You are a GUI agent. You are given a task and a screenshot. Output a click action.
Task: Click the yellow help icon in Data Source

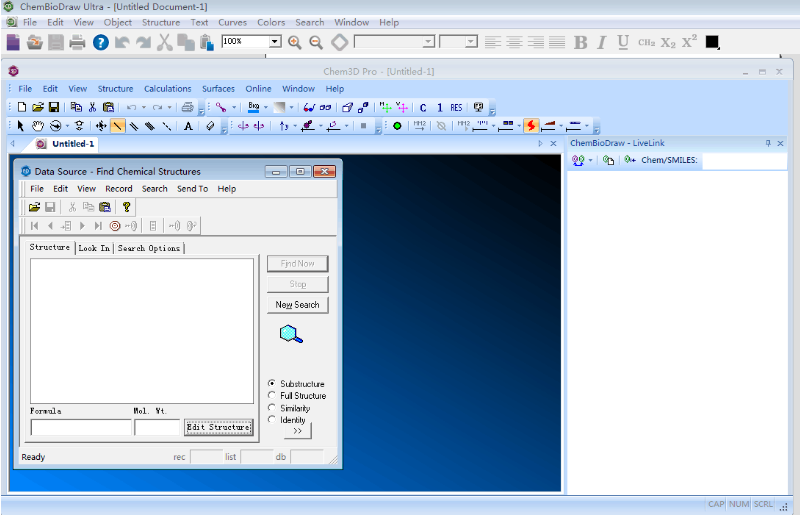(x=126, y=207)
